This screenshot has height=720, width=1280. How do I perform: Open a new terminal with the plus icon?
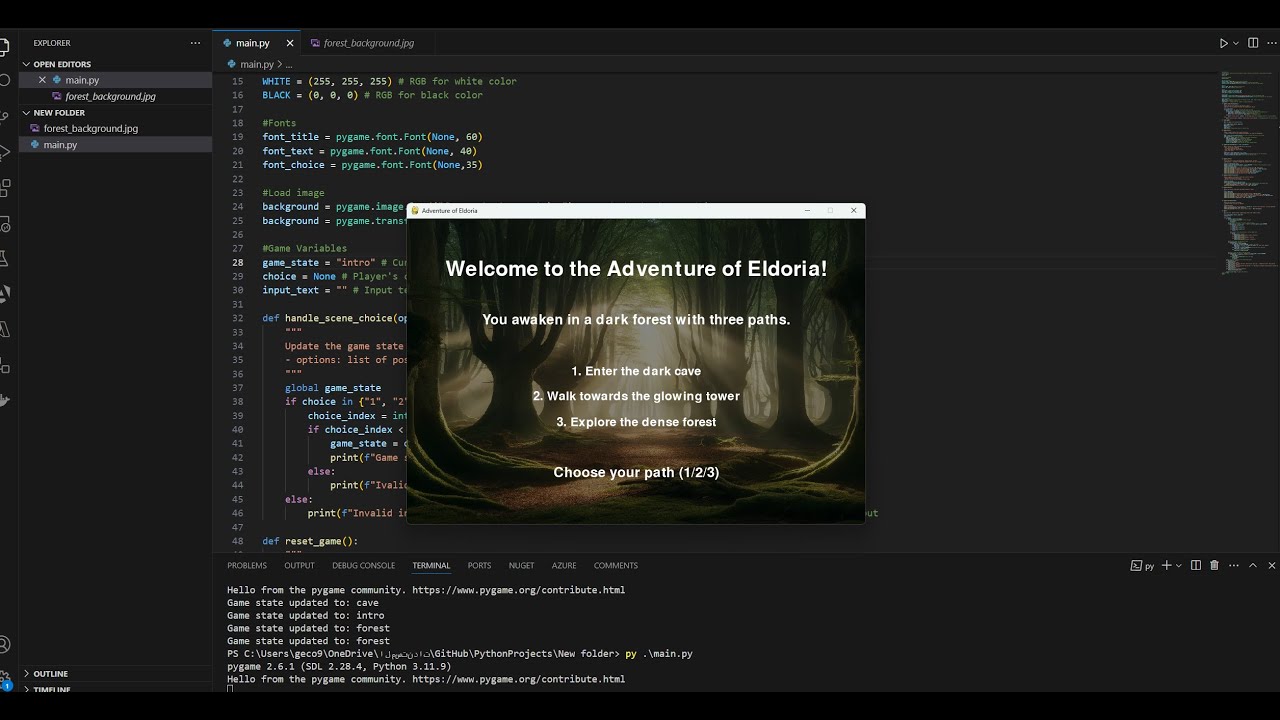(1166, 565)
